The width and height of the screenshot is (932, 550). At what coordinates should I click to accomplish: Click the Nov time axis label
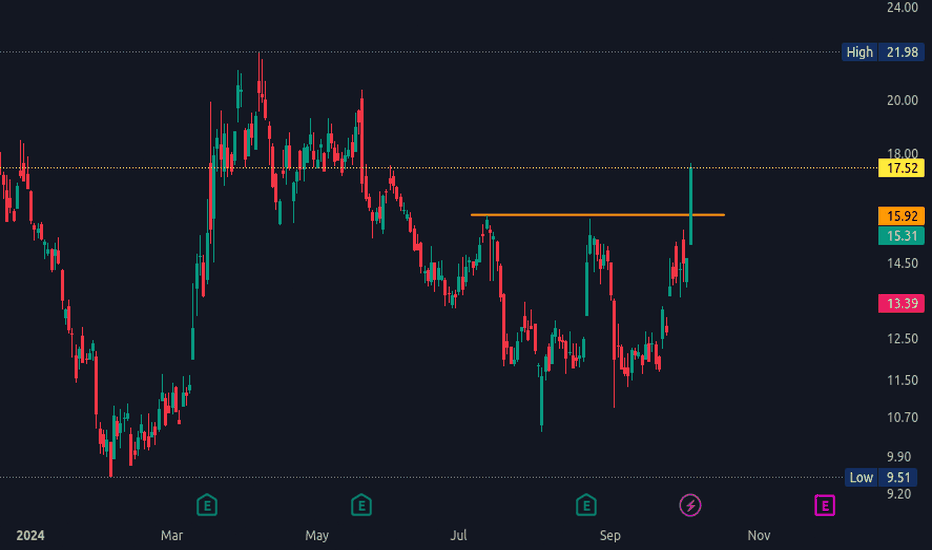pyautogui.click(x=758, y=535)
